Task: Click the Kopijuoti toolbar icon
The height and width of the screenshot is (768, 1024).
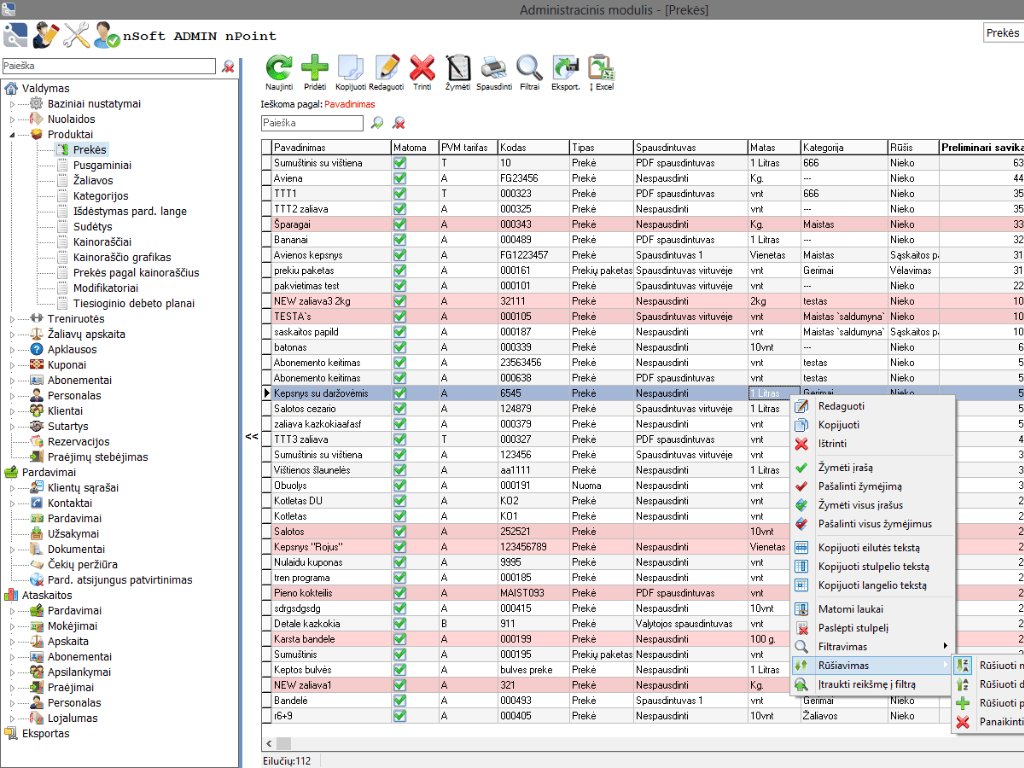Action: 350,68
